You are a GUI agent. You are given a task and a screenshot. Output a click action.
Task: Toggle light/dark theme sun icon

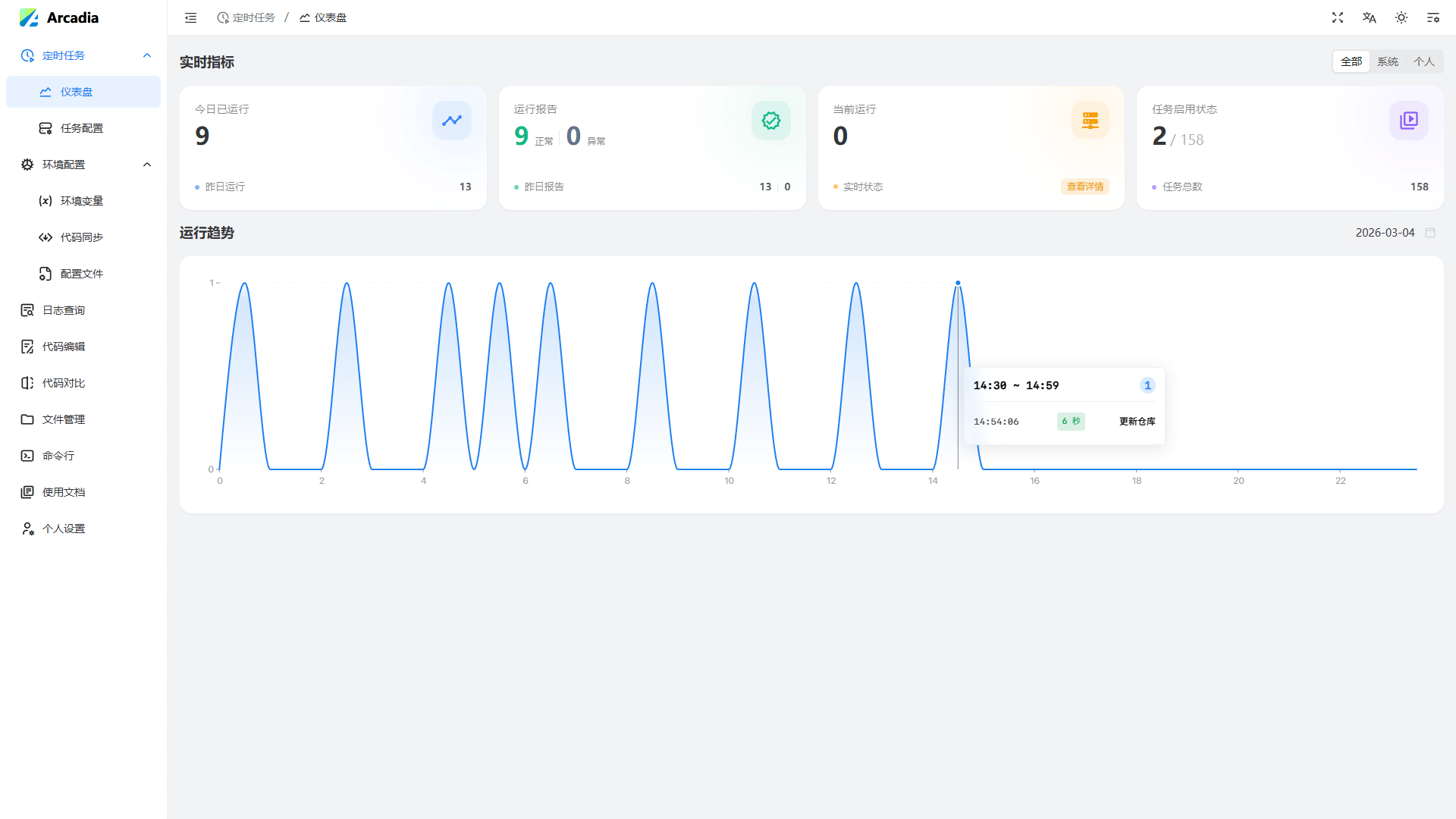click(1401, 17)
